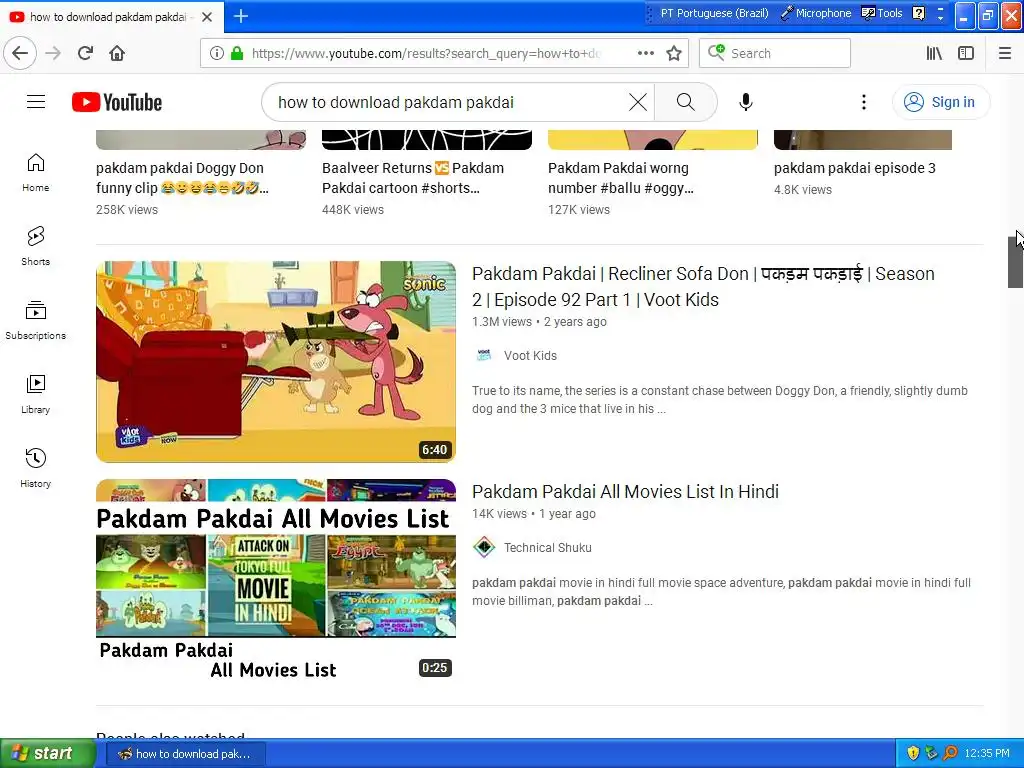Click the taskbar clock showing 12:35 PM
The width and height of the screenshot is (1024, 768).
[x=987, y=754]
